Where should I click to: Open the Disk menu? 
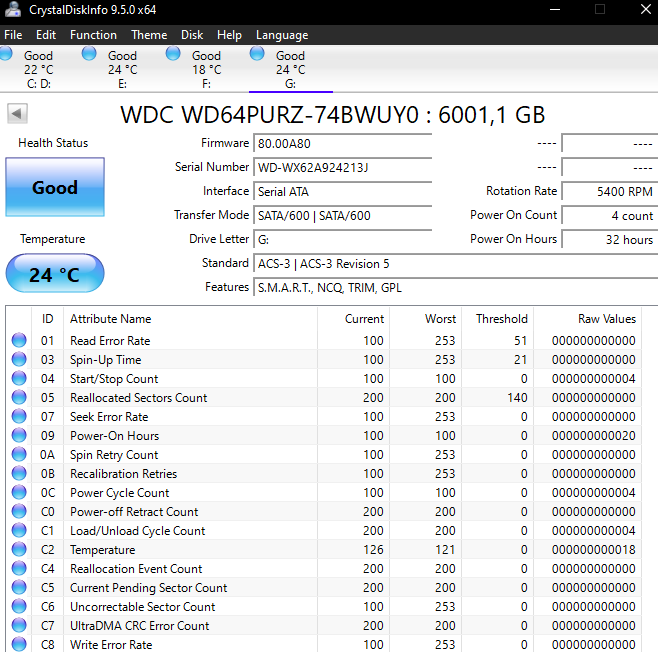click(192, 35)
